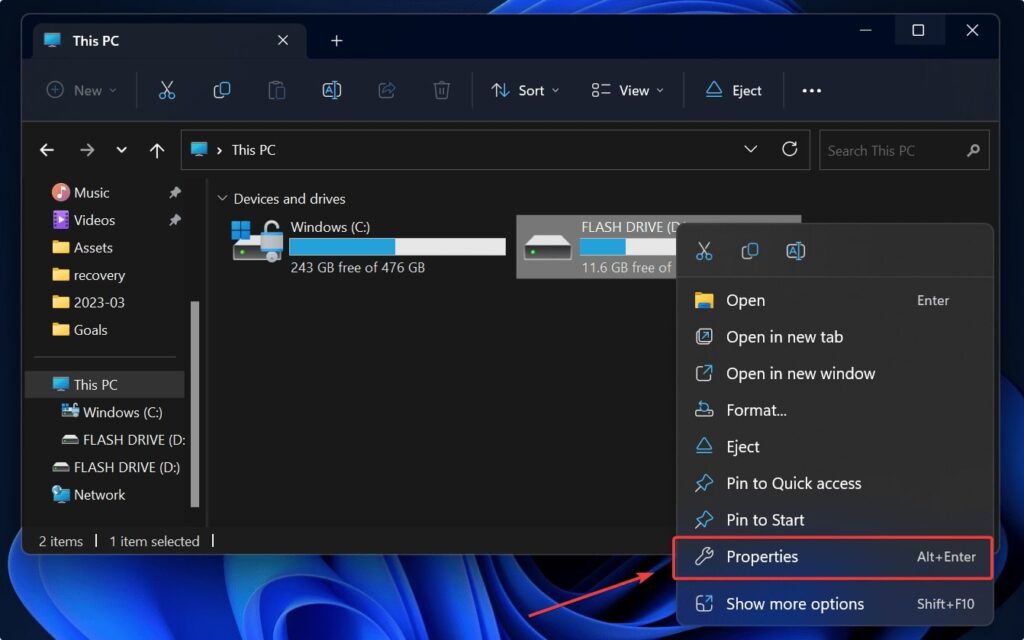Viewport: 1024px width, 640px height.
Task: Select the Rename icon on the toolbar
Action: [x=331, y=90]
